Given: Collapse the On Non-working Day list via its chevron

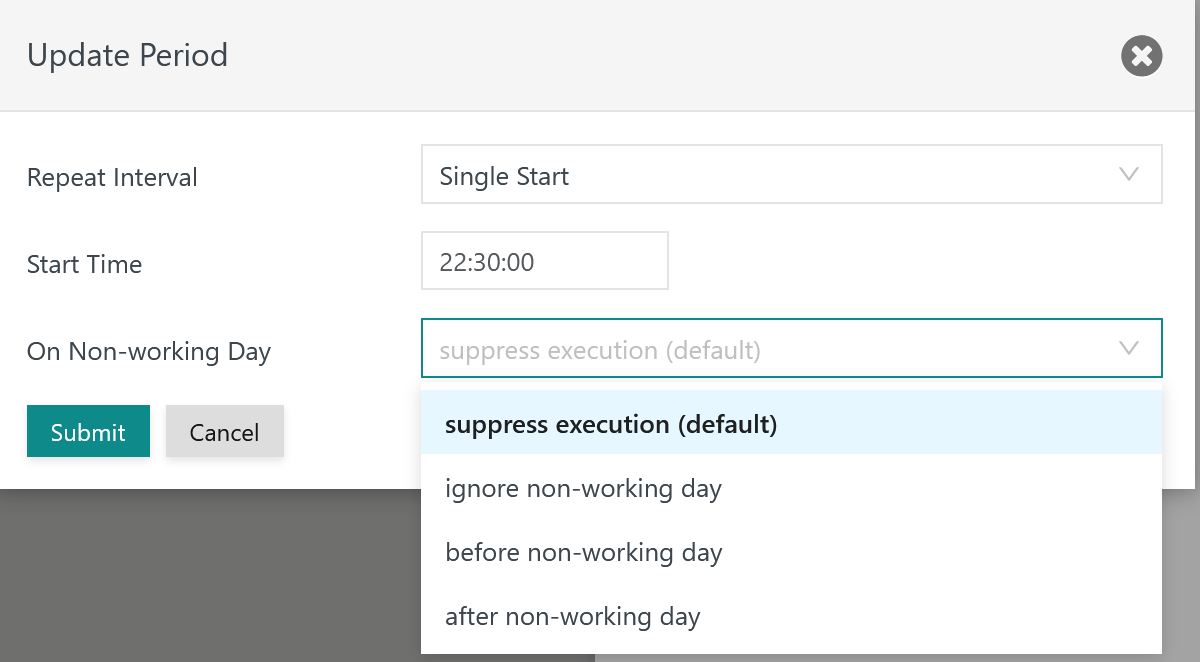Looking at the screenshot, I should [1129, 348].
